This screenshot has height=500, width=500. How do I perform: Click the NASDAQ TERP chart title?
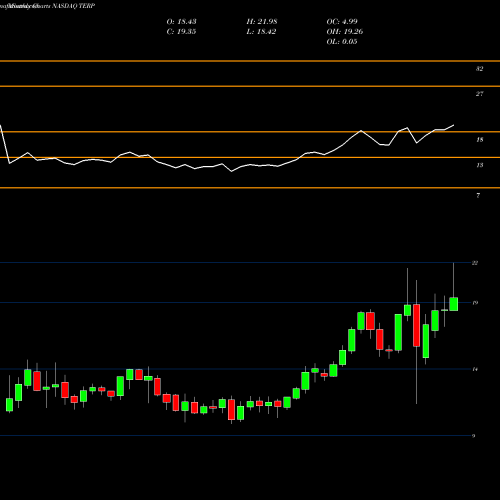click(x=74, y=6)
